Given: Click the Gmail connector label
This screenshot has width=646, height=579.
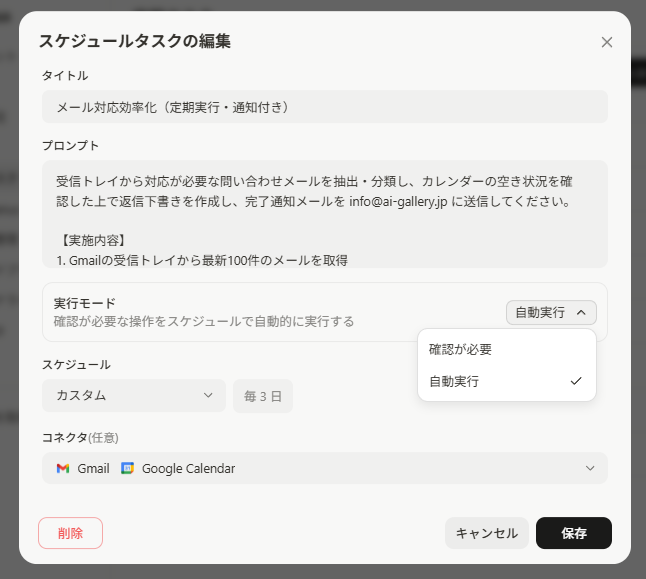Looking at the screenshot, I should point(93,468).
